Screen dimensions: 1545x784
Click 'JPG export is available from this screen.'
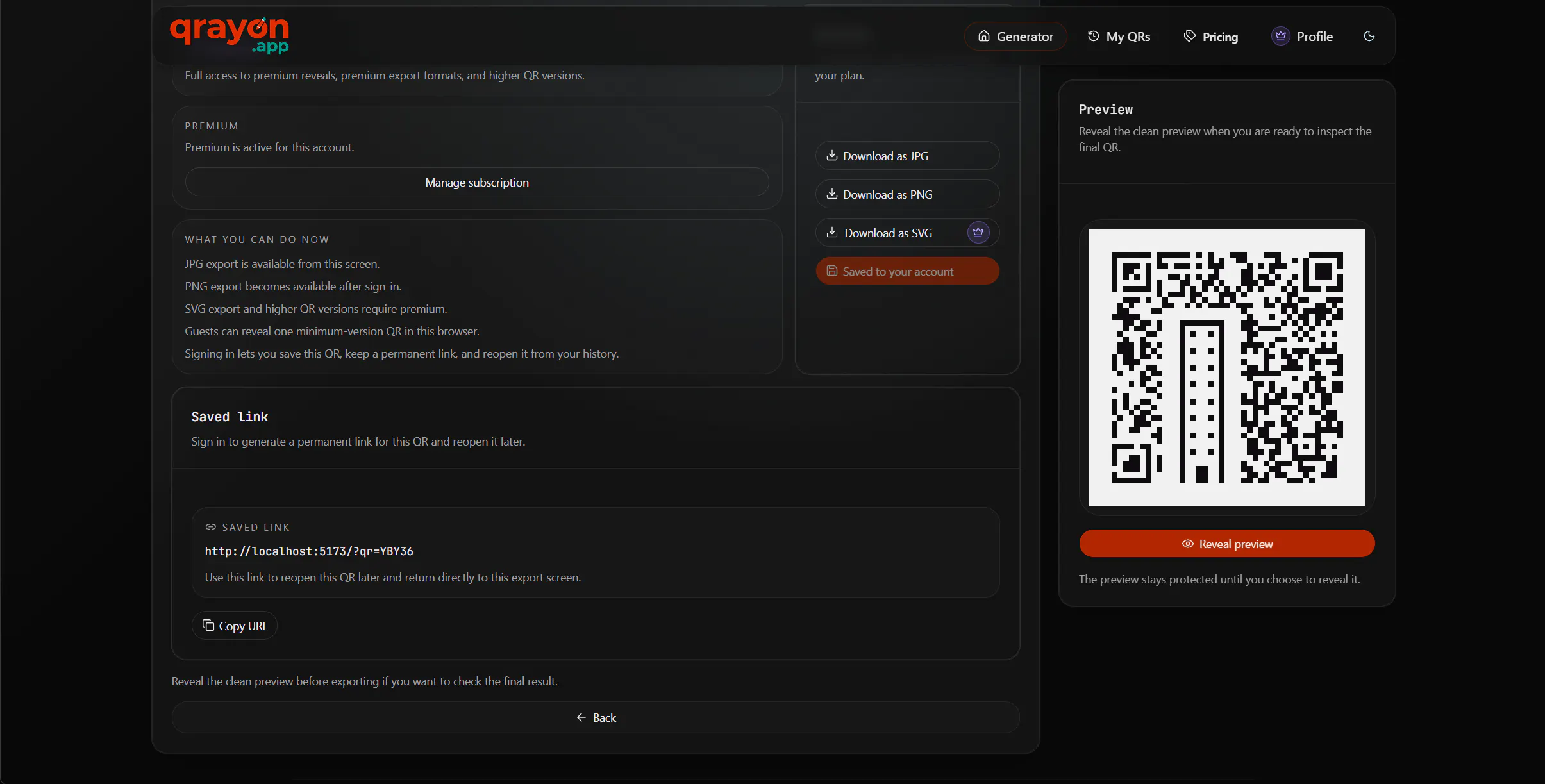pos(282,264)
